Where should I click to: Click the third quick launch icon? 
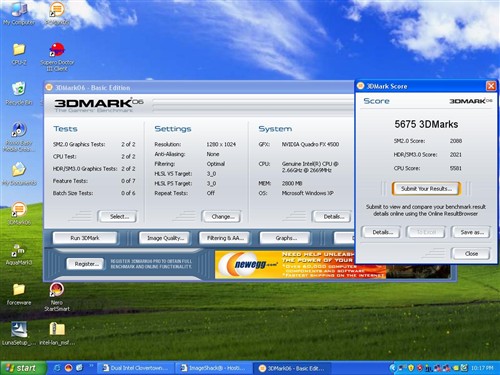pos(79,368)
